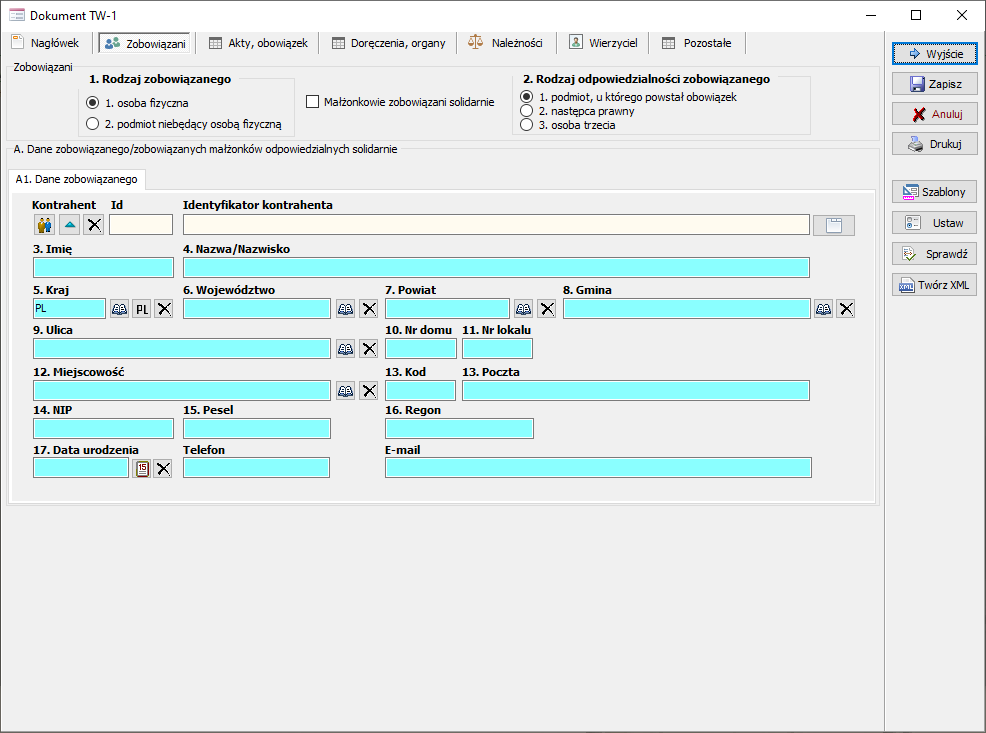Choose the następca prawny radio option
The image size is (986, 733).
click(526, 111)
